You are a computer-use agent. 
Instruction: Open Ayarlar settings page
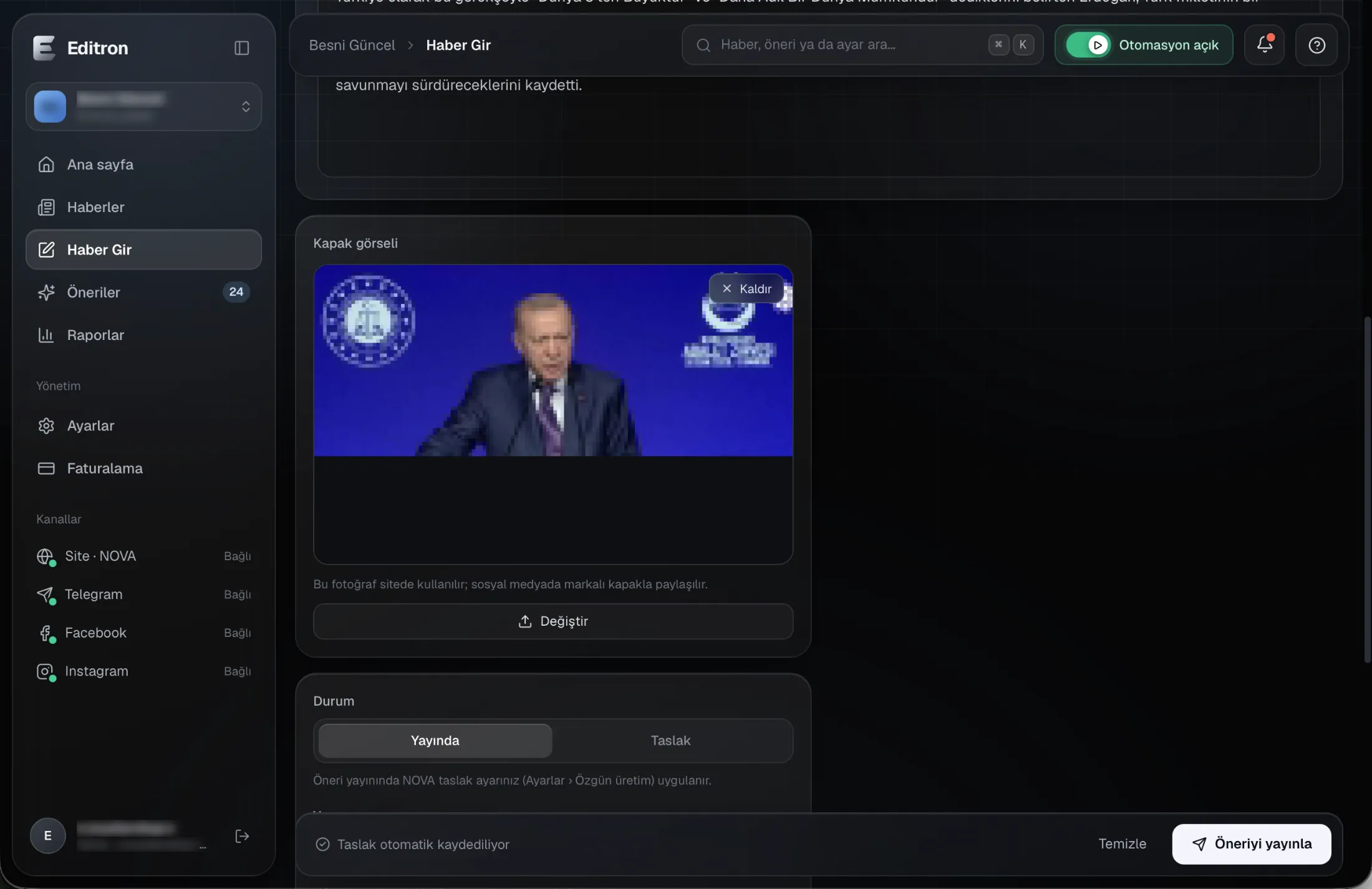point(143,425)
